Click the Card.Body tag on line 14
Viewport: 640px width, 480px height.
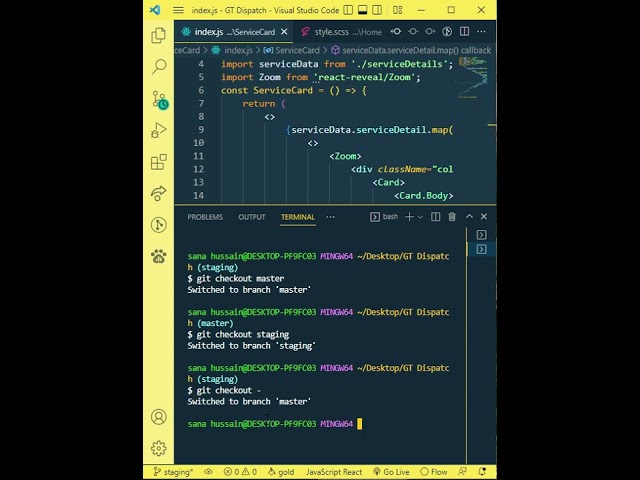[x=424, y=196]
